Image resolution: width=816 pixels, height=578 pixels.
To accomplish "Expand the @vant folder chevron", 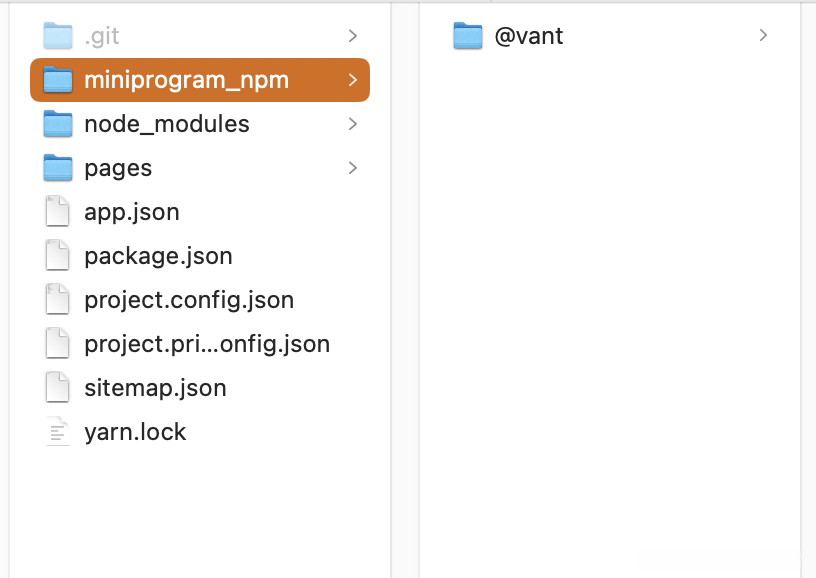I will point(763,36).
